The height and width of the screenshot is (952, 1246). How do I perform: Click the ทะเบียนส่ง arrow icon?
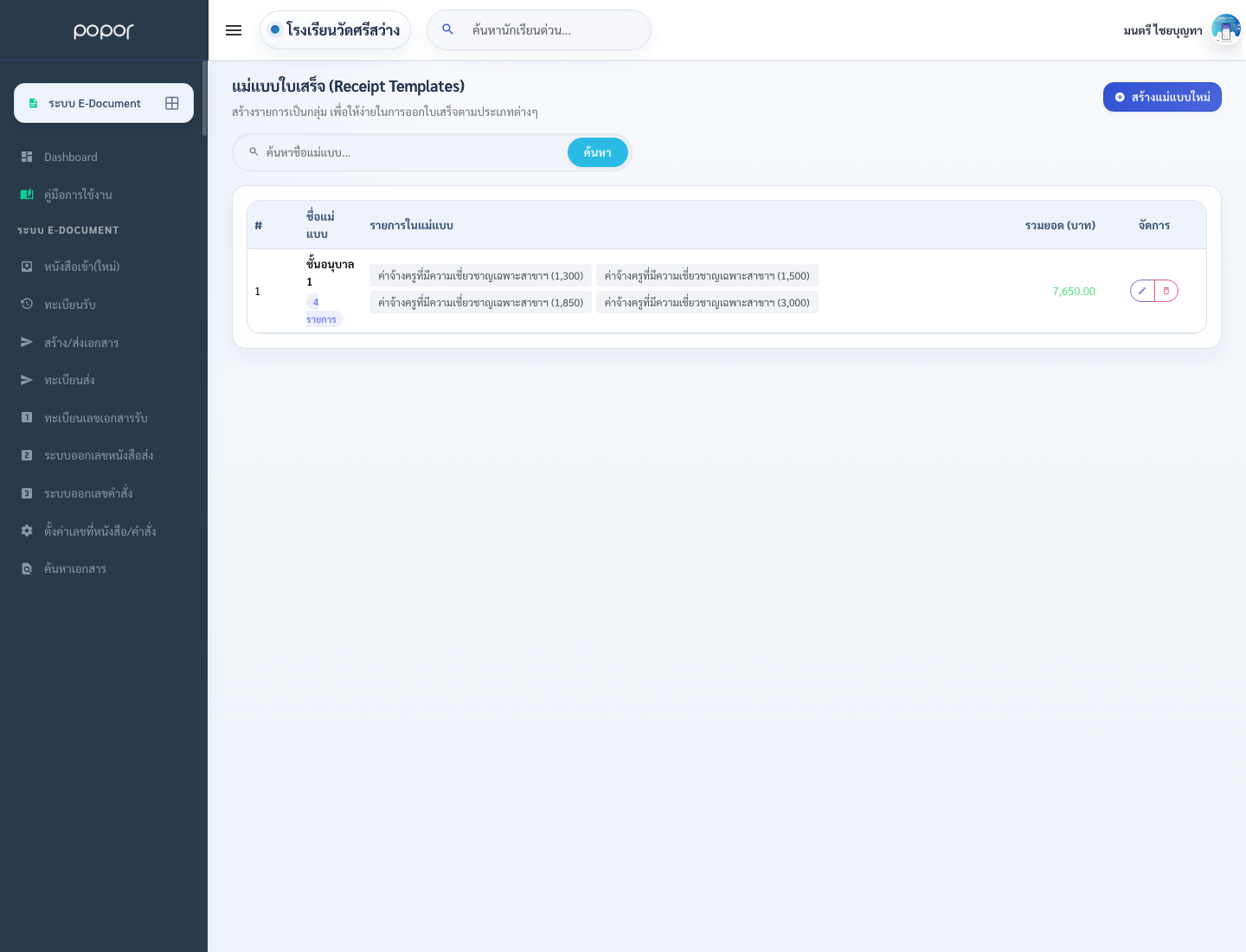tap(27, 379)
